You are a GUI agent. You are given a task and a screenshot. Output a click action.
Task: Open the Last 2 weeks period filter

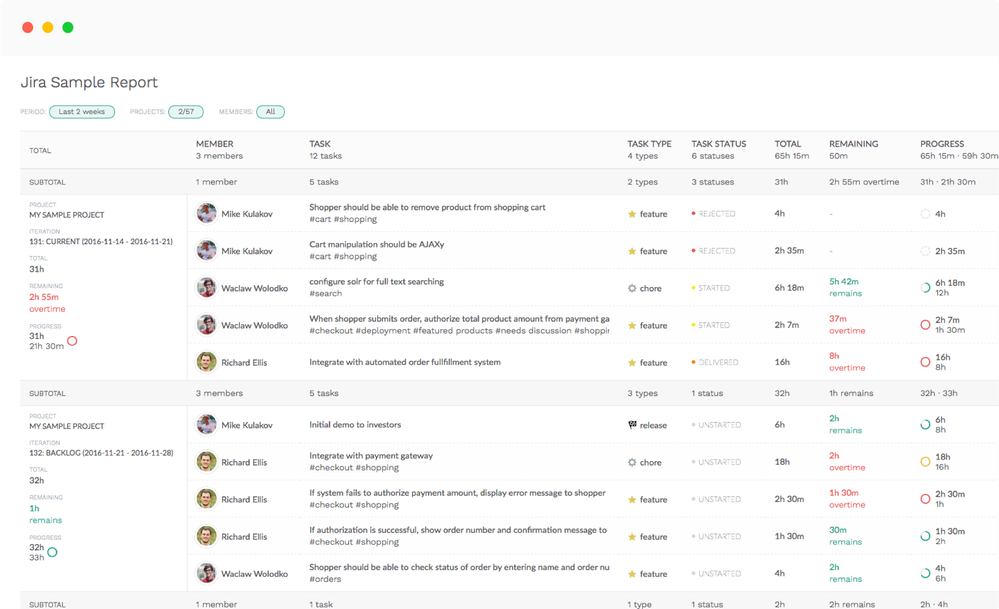82,111
